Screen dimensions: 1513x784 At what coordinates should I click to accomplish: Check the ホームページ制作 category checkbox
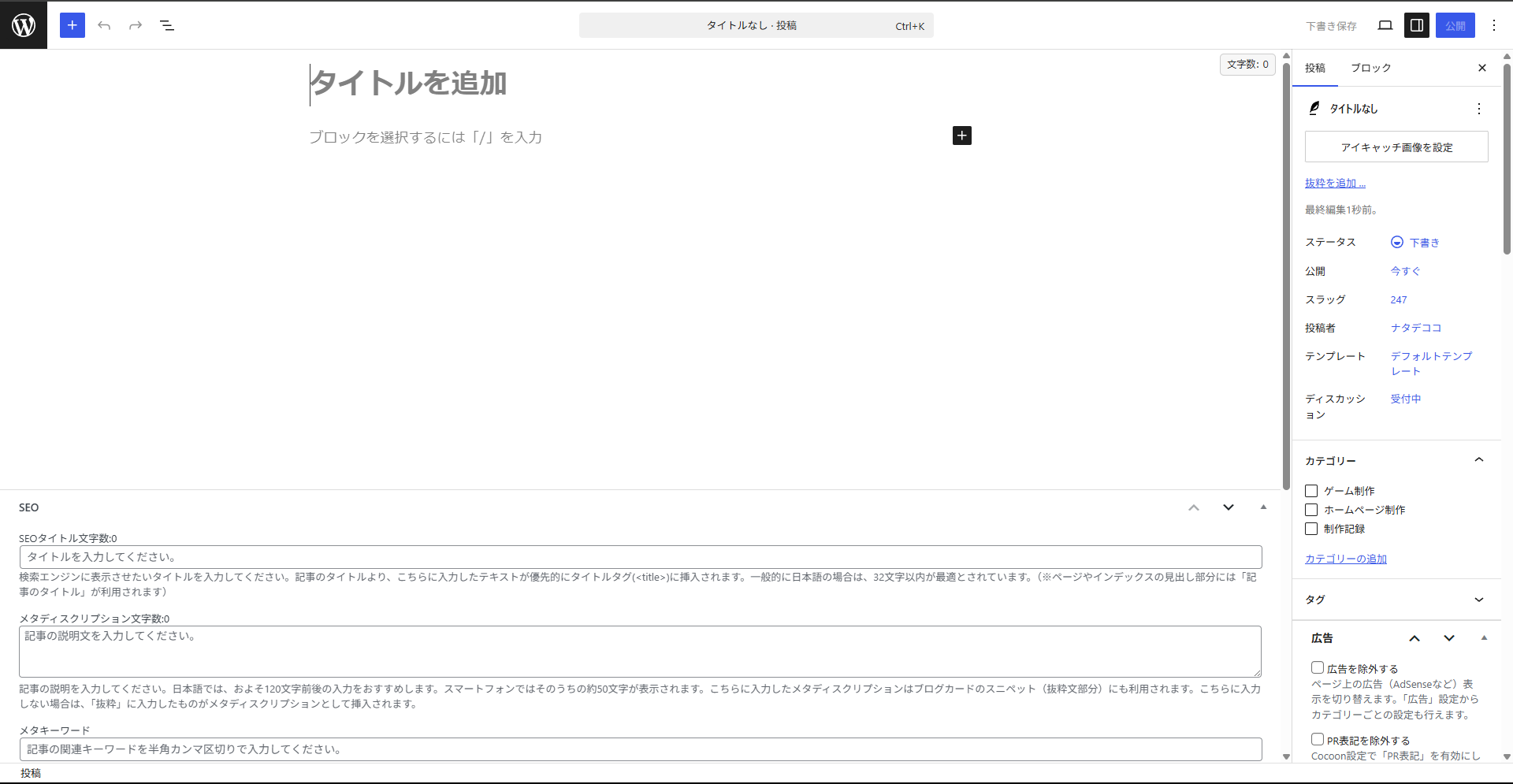pyautogui.click(x=1311, y=510)
